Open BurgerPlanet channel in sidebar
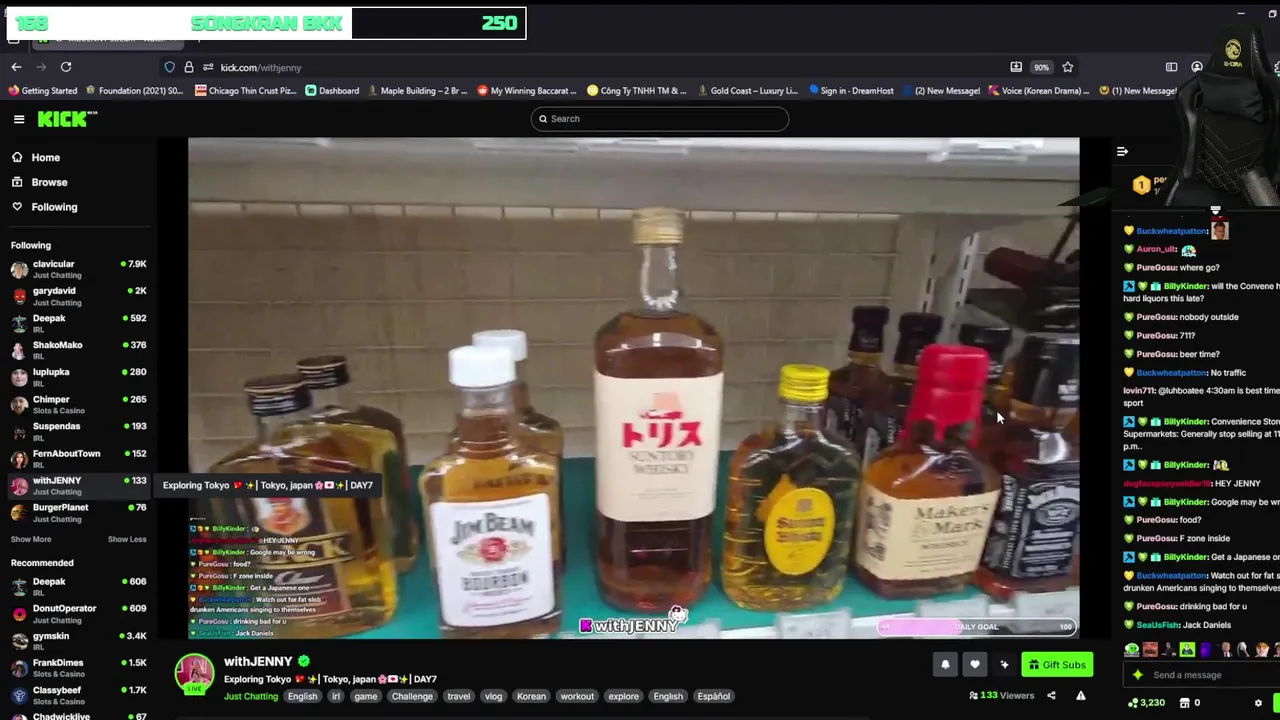The width and height of the screenshot is (1280, 720). point(78,512)
